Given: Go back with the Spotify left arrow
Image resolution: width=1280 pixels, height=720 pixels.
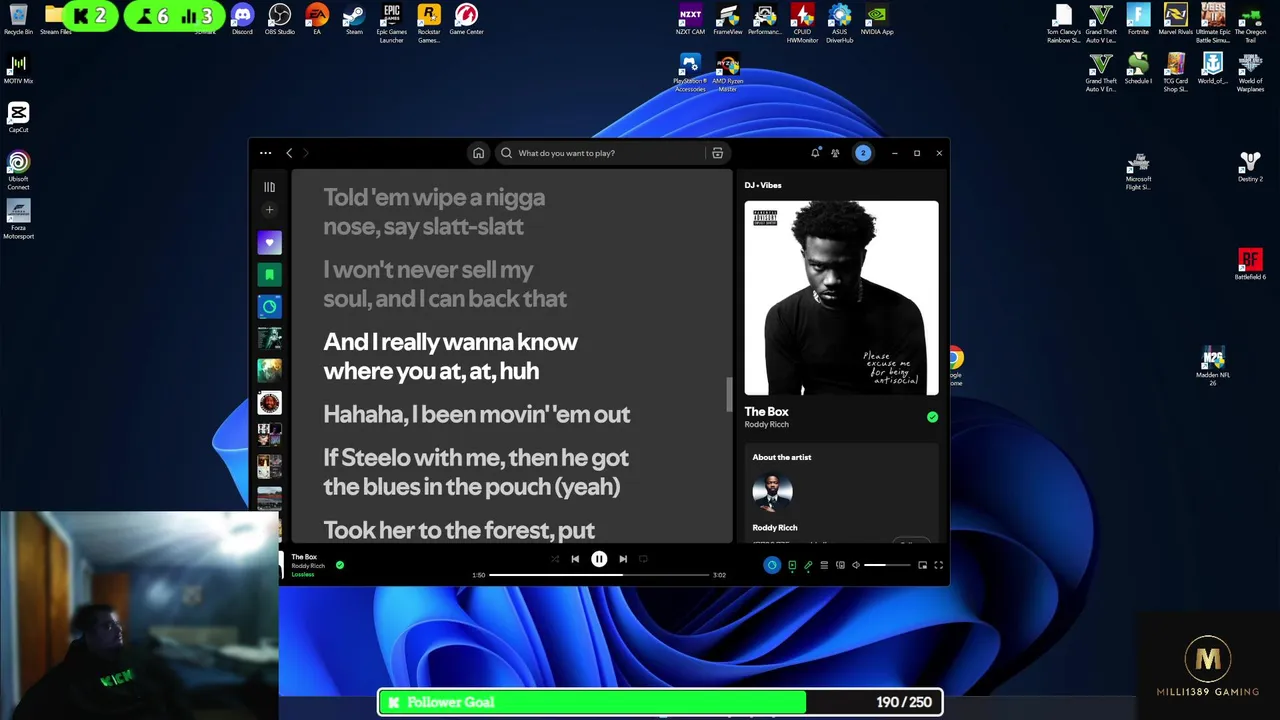Looking at the screenshot, I should click(x=289, y=153).
